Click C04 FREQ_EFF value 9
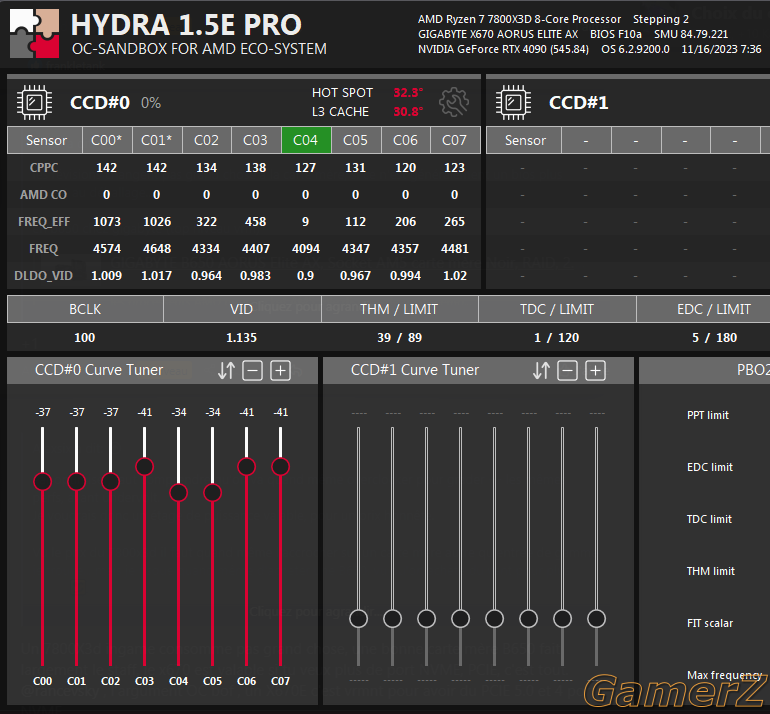Image resolution: width=770 pixels, height=714 pixels. pyautogui.click(x=305, y=222)
